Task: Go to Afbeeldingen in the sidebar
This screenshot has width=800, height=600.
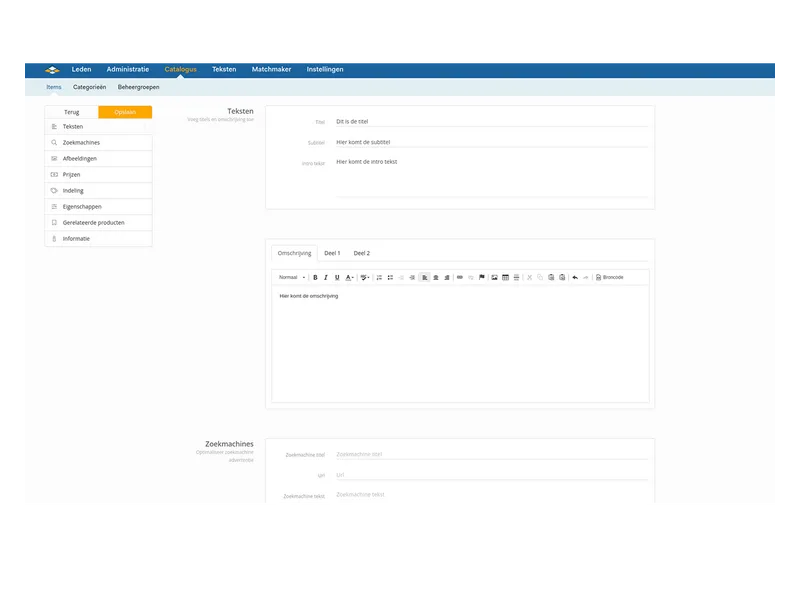Action: click(x=98, y=159)
